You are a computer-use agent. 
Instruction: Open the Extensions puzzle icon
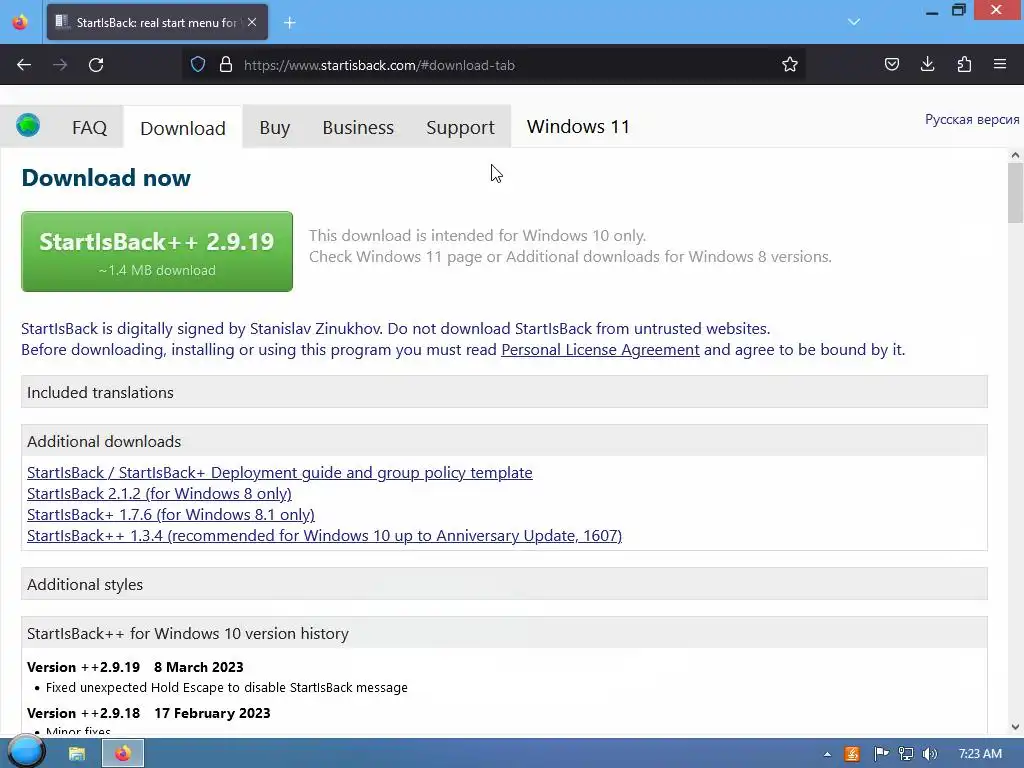tap(964, 65)
